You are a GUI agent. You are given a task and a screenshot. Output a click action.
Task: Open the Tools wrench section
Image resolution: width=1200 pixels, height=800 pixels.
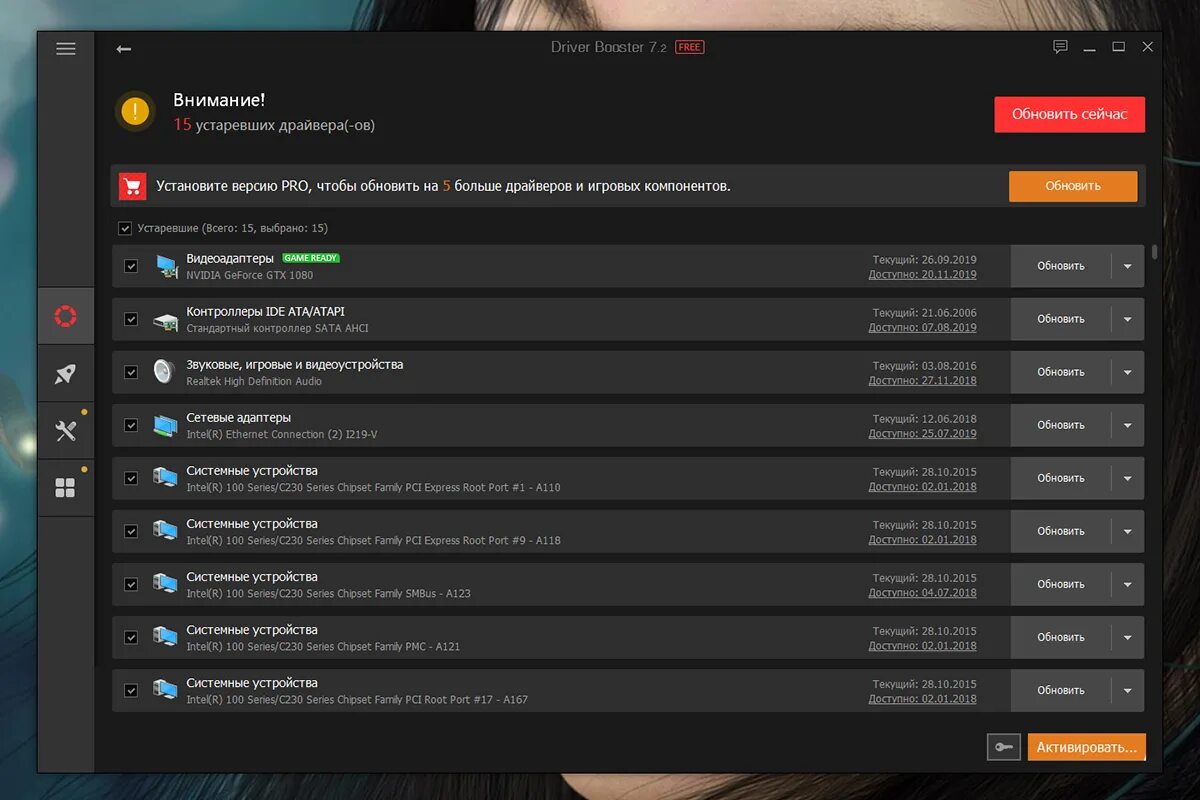[66, 431]
